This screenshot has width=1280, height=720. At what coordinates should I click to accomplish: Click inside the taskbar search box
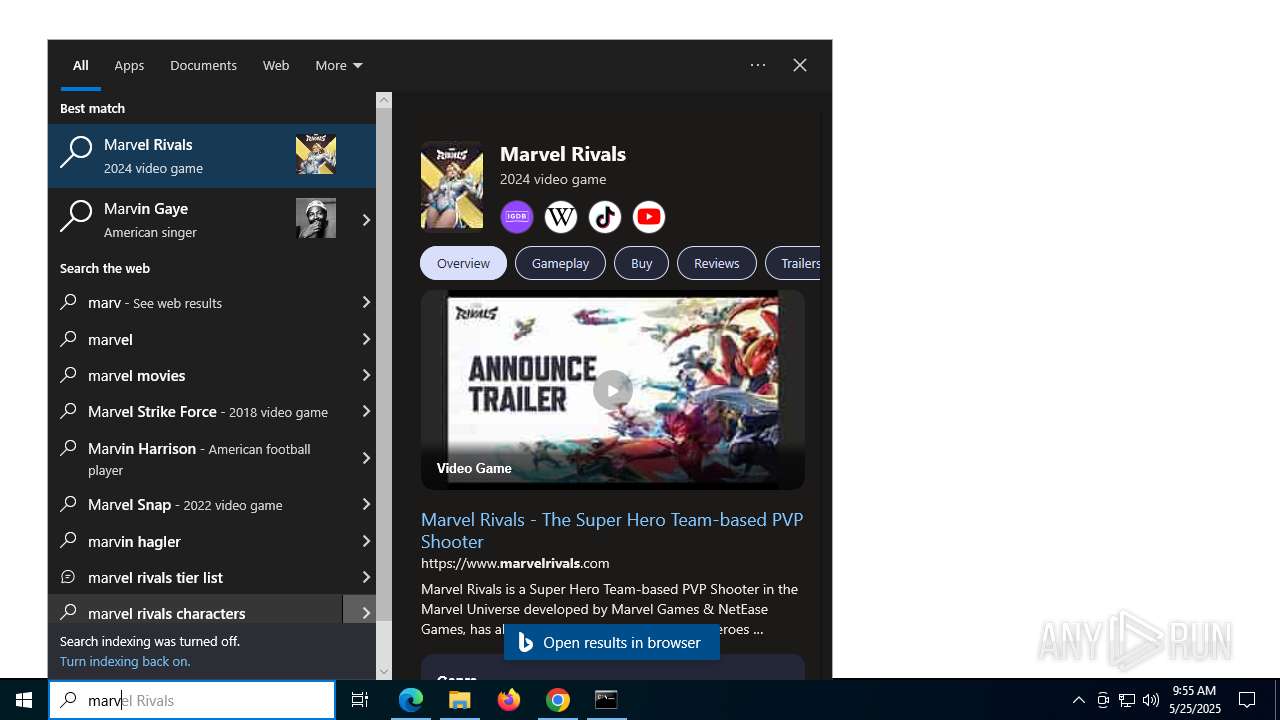192,700
